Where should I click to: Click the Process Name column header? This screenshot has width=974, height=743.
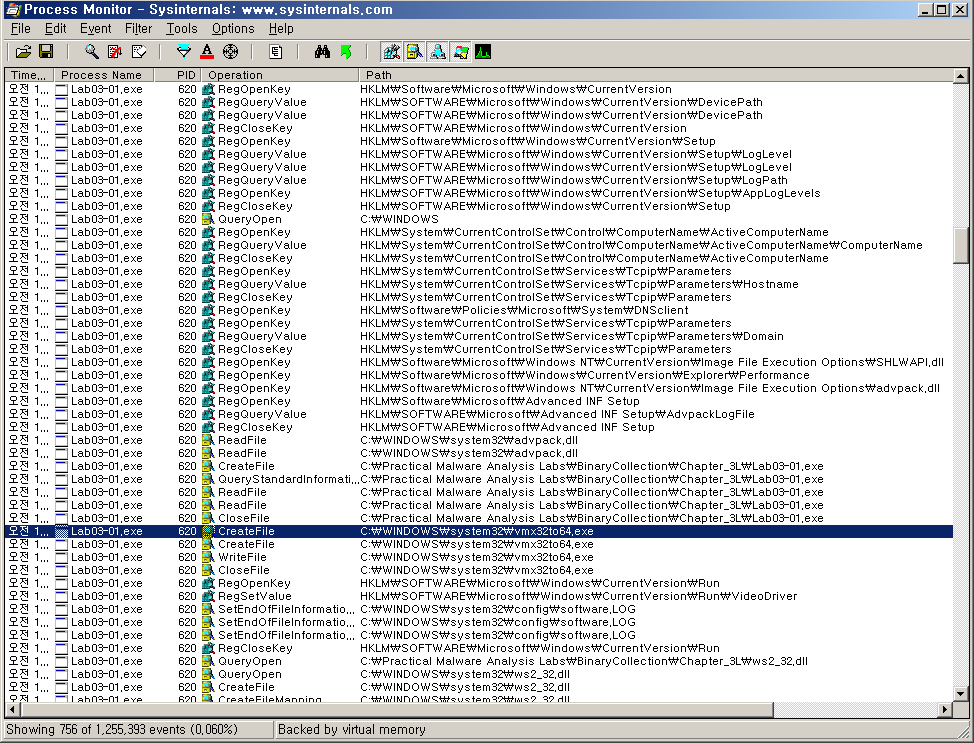click(x=102, y=75)
